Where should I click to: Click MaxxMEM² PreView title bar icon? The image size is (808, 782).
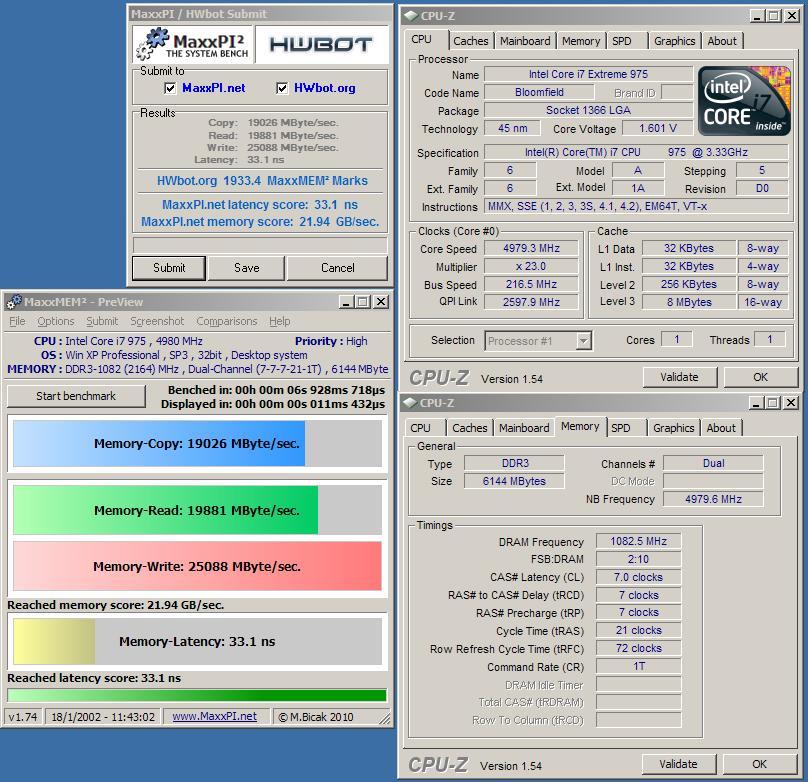(14, 301)
